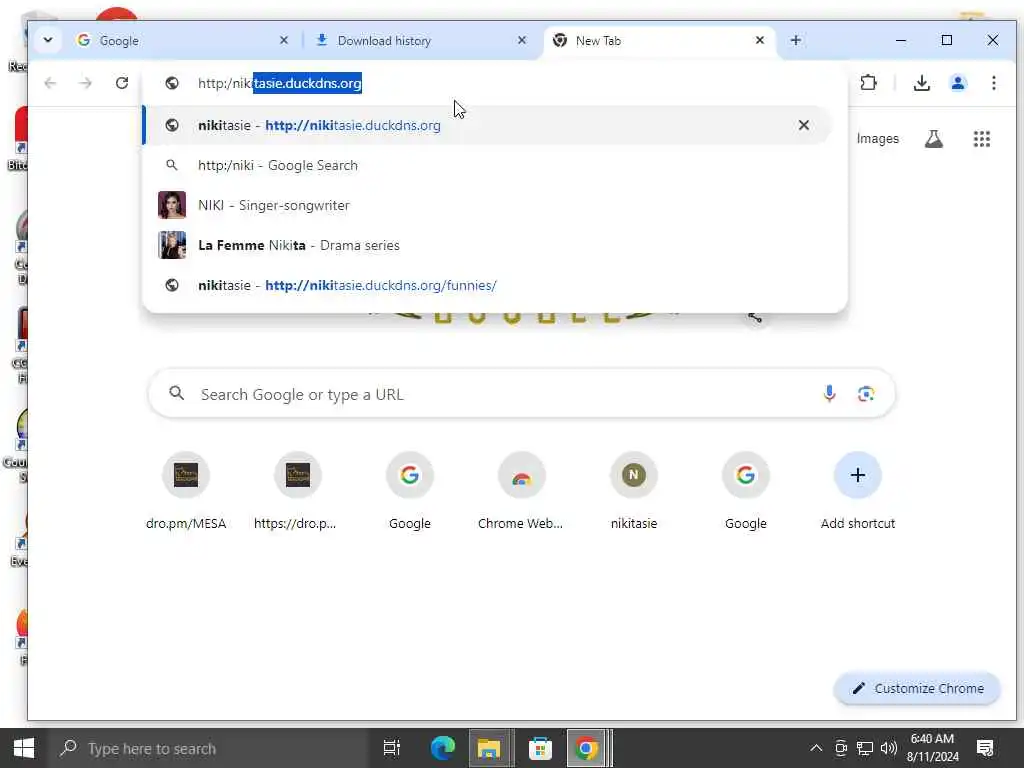The width and height of the screenshot is (1024, 768).
Task: Select NIKI Singer-songwriter suggestion
Action: click(x=487, y=205)
